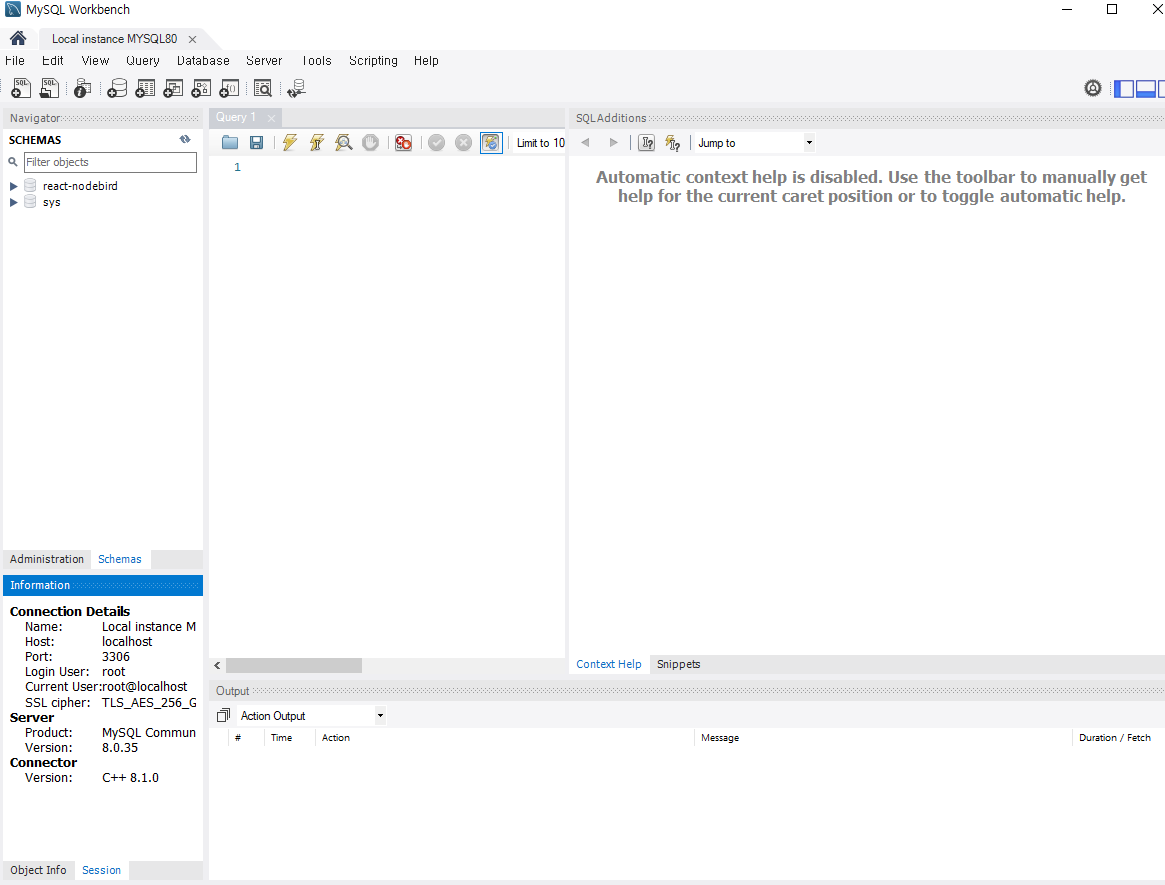Toggle automatic context help icon

coord(672,143)
